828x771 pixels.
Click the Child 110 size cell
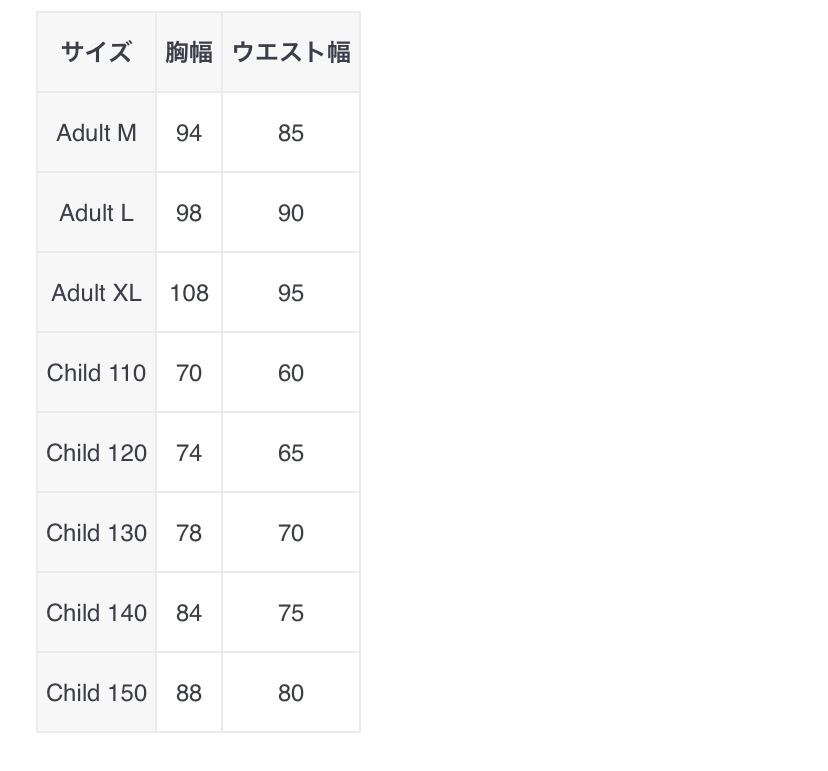pos(96,373)
